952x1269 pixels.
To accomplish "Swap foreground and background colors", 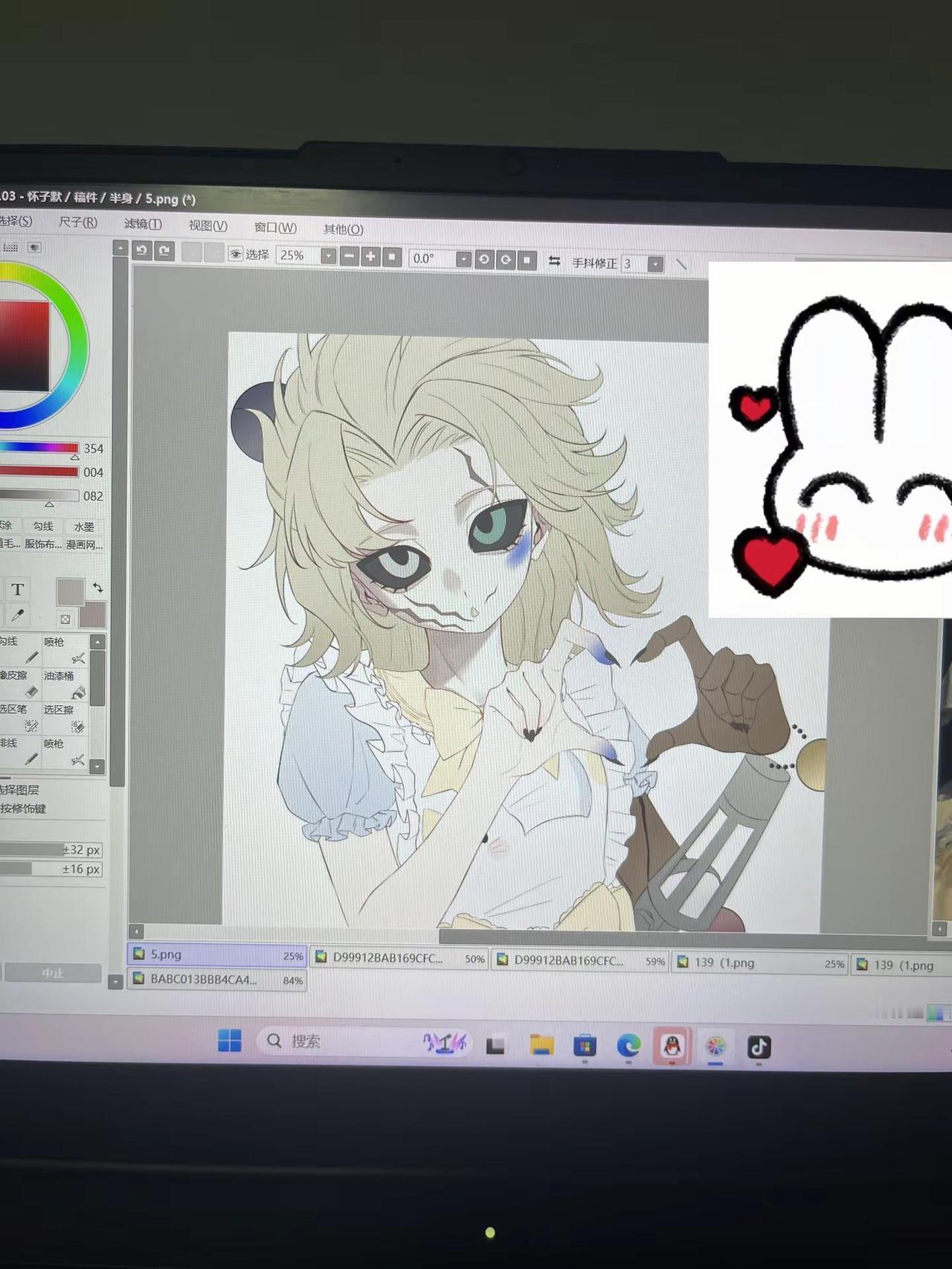I will pos(97,588).
